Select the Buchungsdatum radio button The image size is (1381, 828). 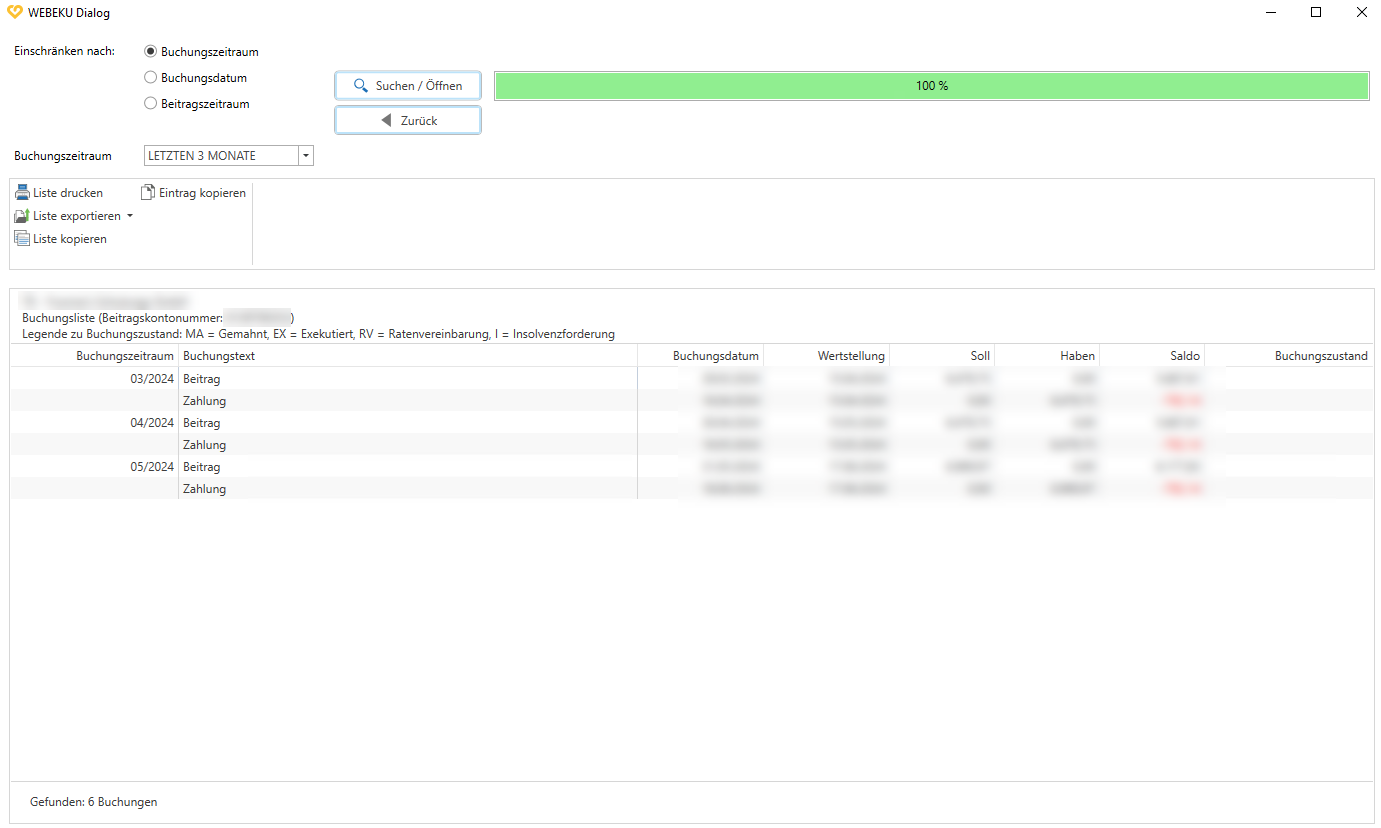pos(150,77)
